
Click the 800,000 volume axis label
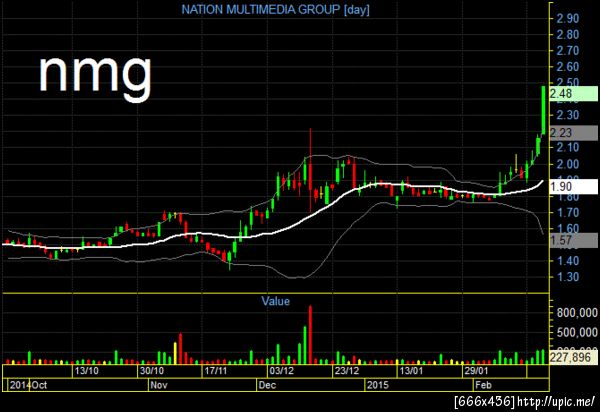(x=577, y=313)
